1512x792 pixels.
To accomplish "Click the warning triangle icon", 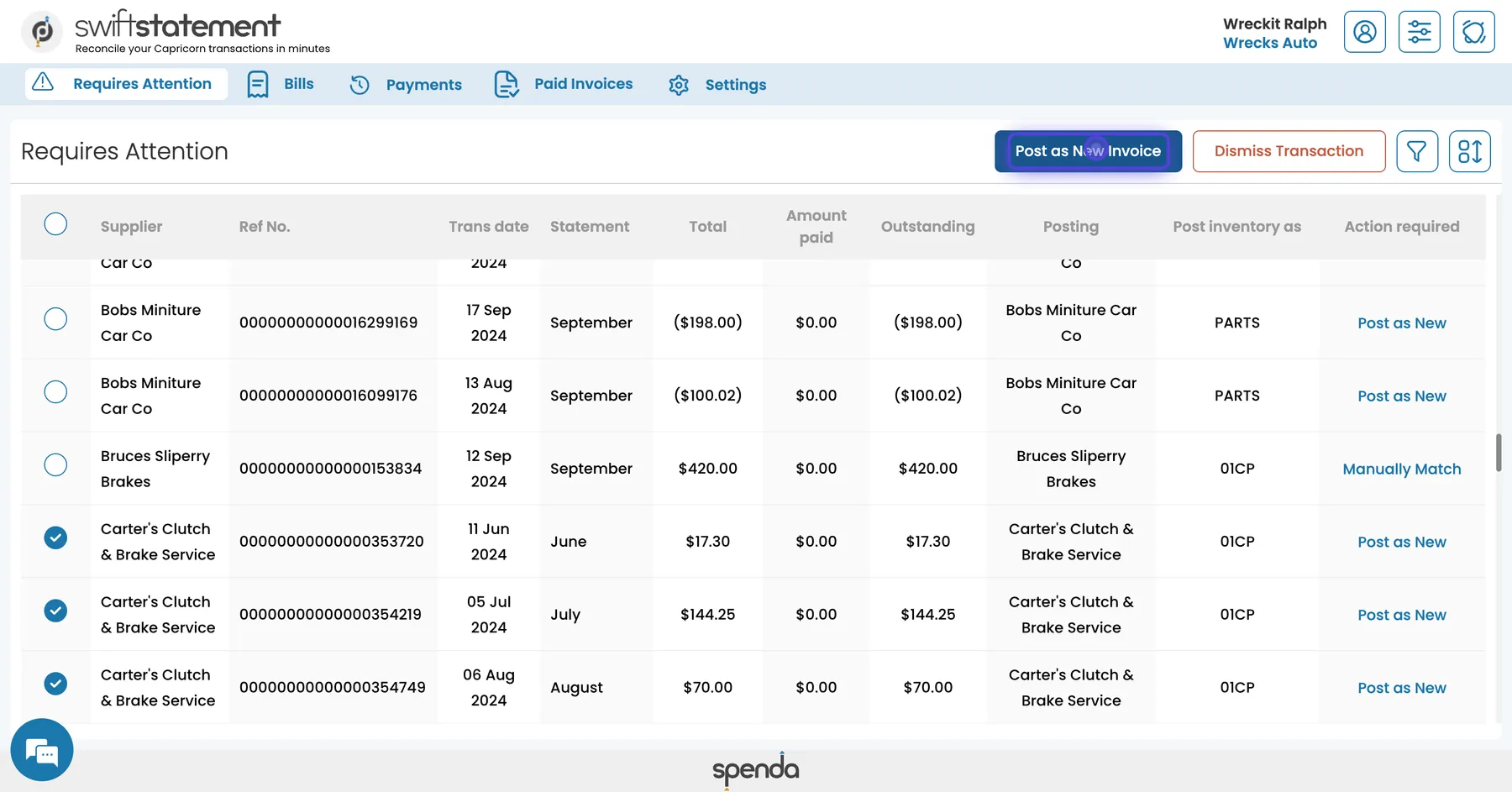I will 43,82.
